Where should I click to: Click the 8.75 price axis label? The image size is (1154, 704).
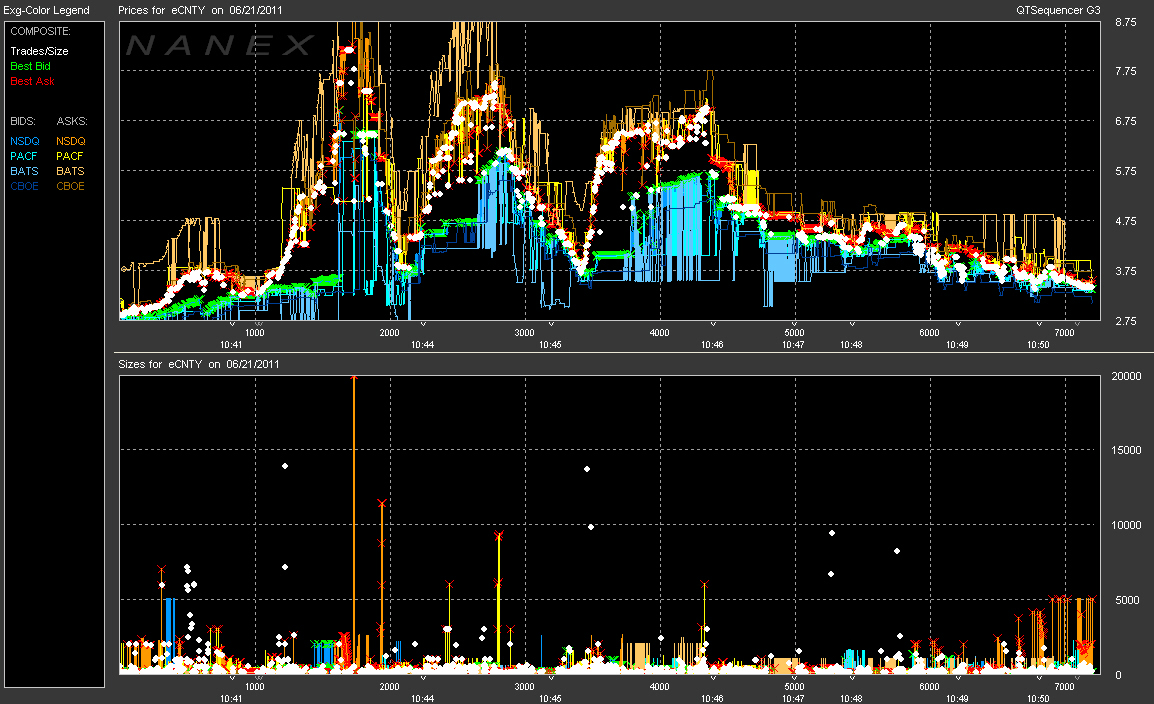click(1125, 21)
